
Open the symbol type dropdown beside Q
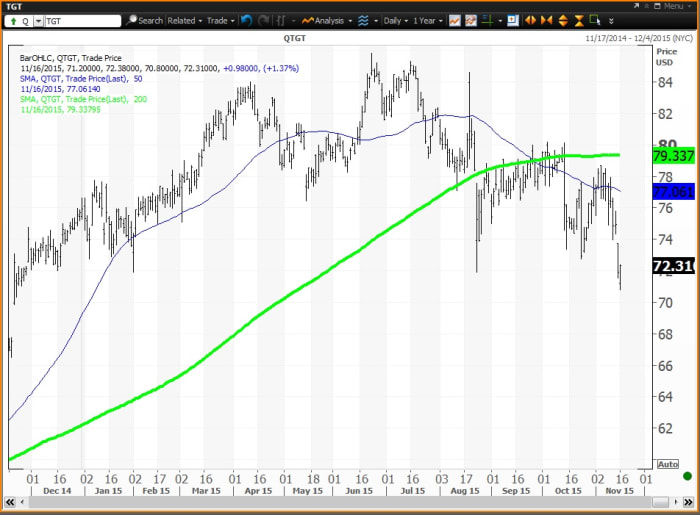tap(38, 21)
